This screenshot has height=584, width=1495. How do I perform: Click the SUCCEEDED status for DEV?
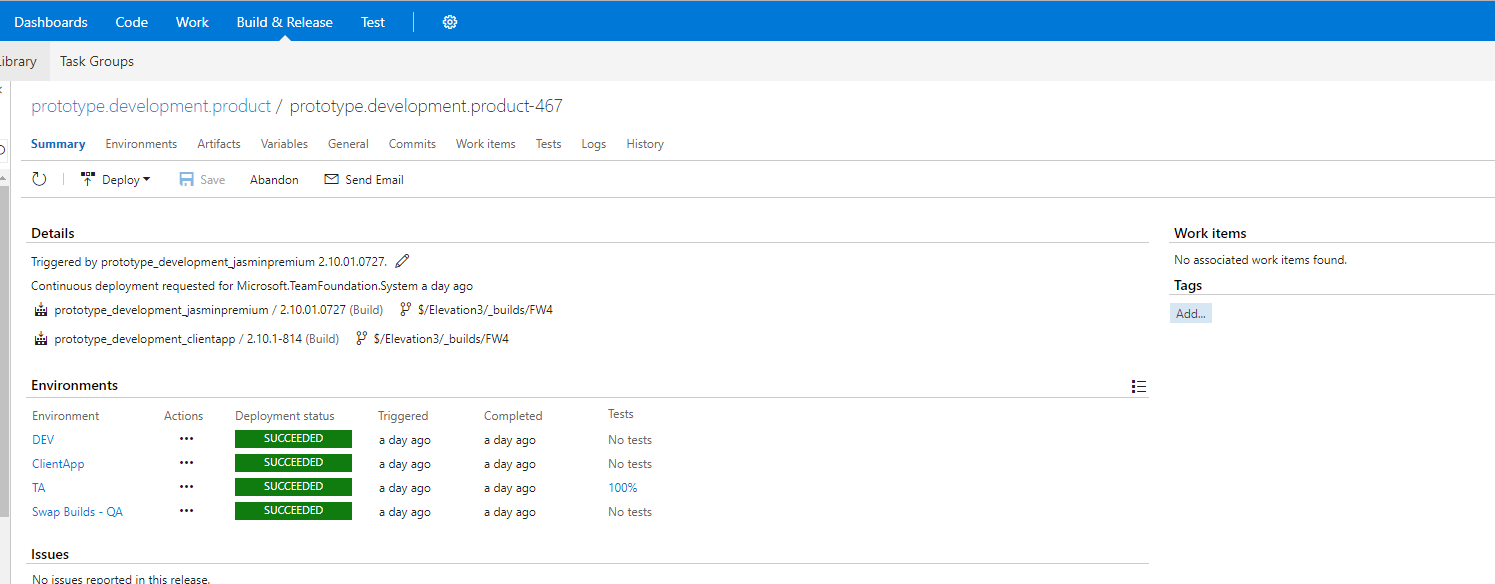click(293, 439)
